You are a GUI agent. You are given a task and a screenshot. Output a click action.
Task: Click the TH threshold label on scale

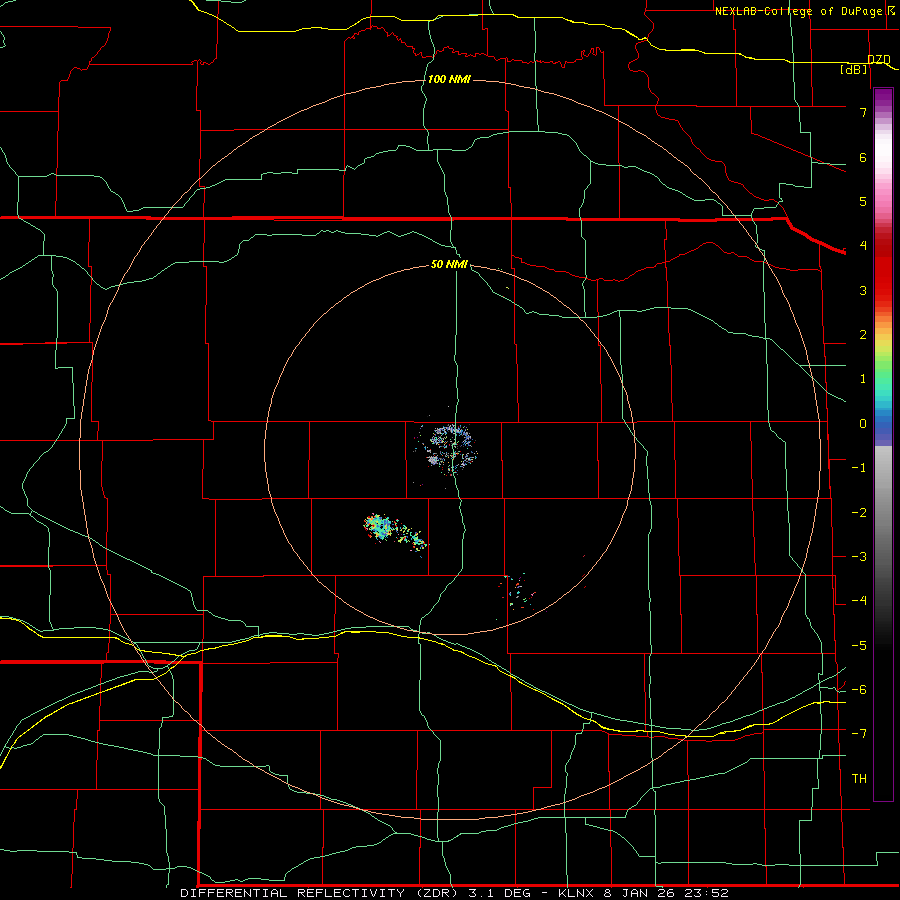pos(859,778)
